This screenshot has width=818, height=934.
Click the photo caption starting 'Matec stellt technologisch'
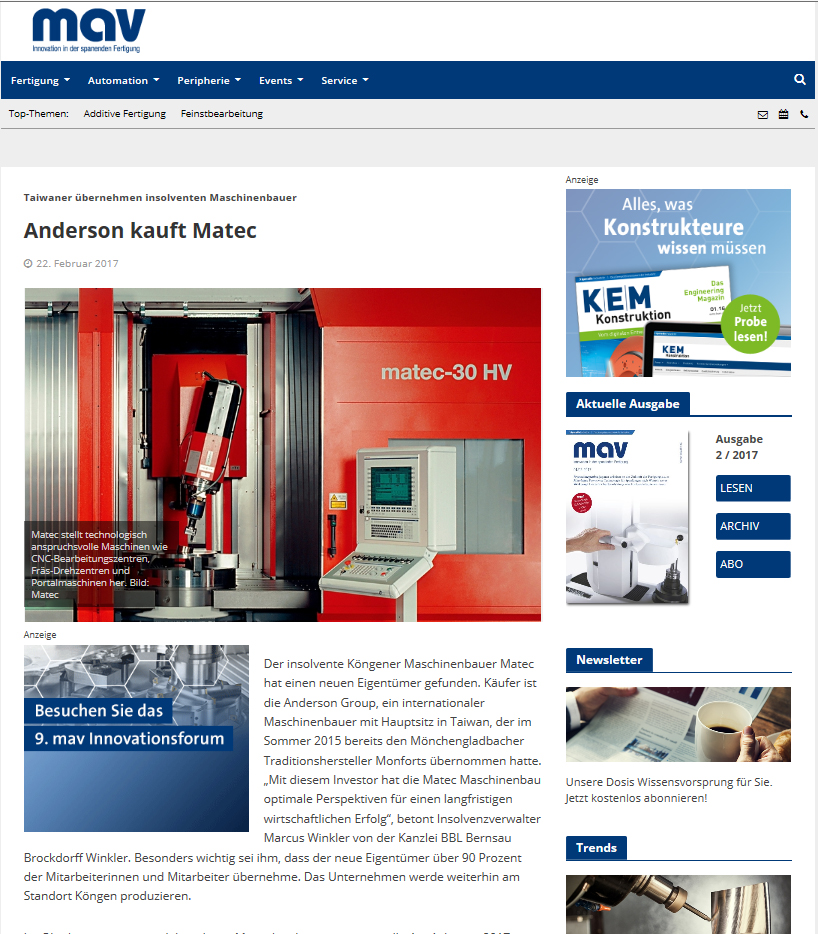click(99, 564)
